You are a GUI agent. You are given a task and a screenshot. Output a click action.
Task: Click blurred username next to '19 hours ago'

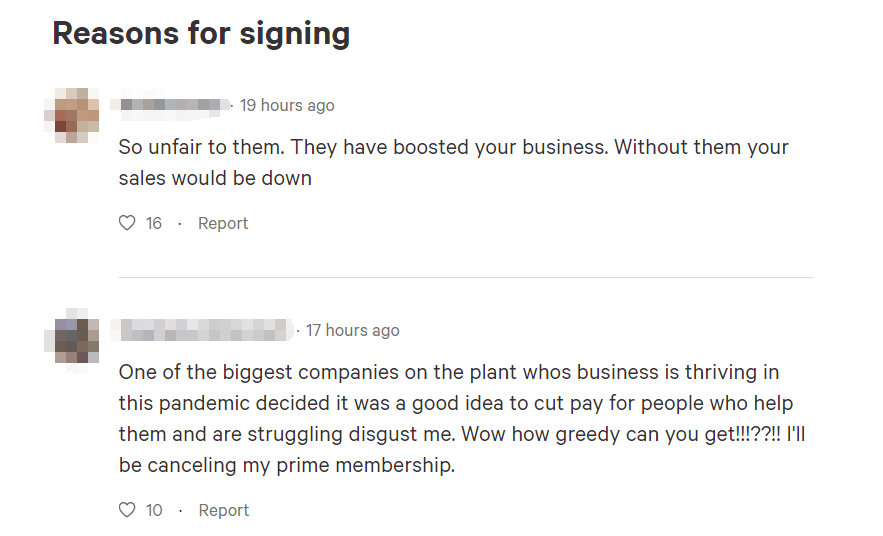175,105
